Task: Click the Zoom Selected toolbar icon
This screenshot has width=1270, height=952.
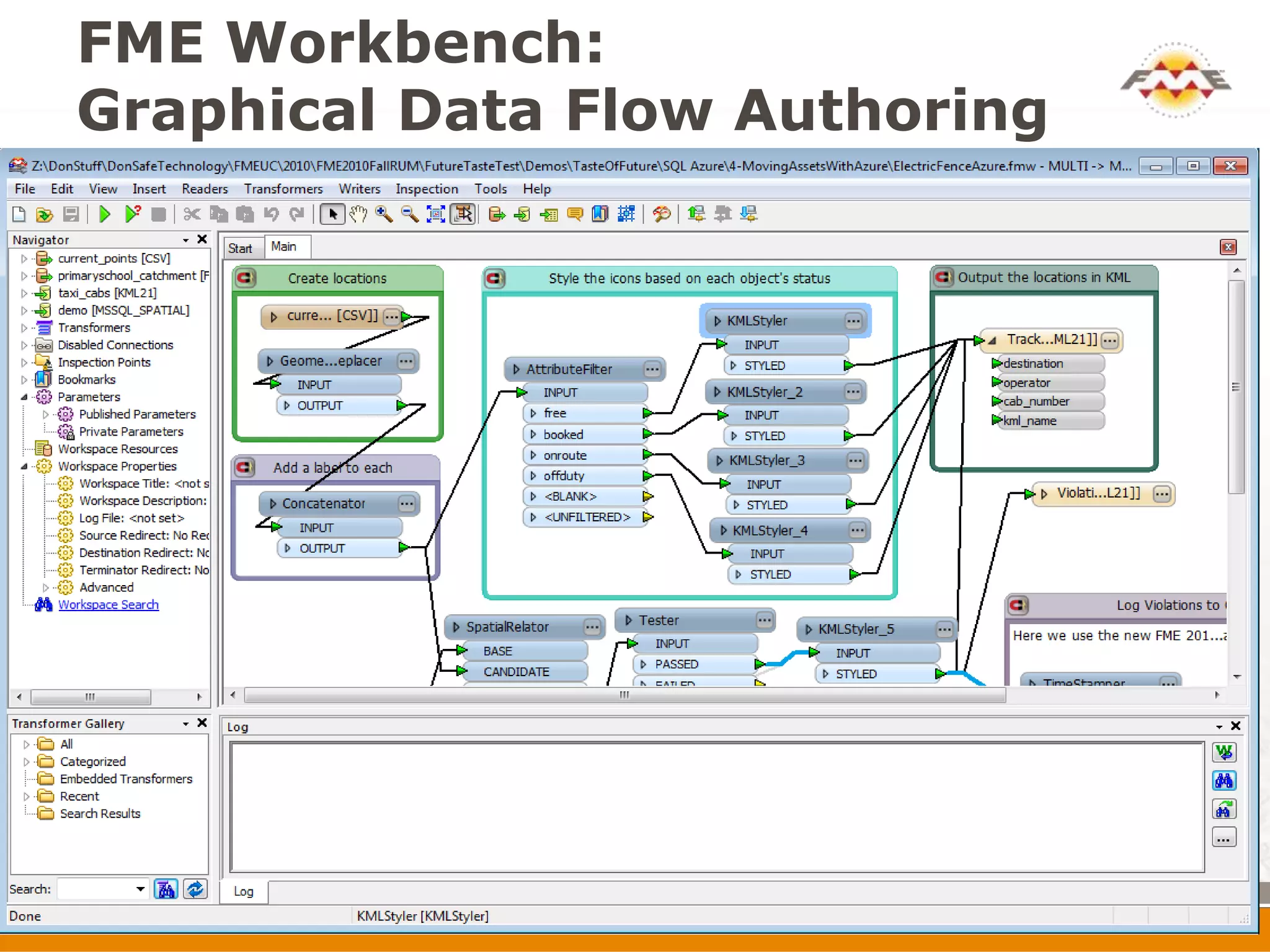Action: (463, 214)
